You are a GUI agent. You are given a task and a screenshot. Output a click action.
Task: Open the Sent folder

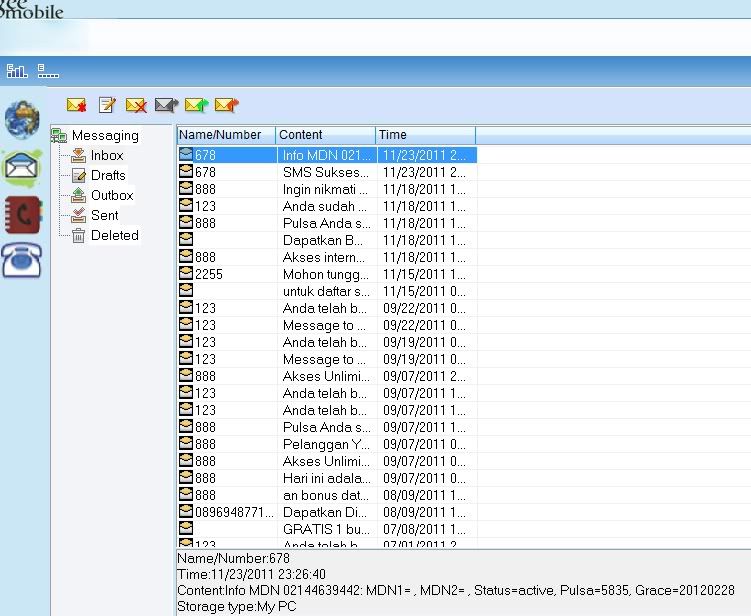tap(104, 216)
